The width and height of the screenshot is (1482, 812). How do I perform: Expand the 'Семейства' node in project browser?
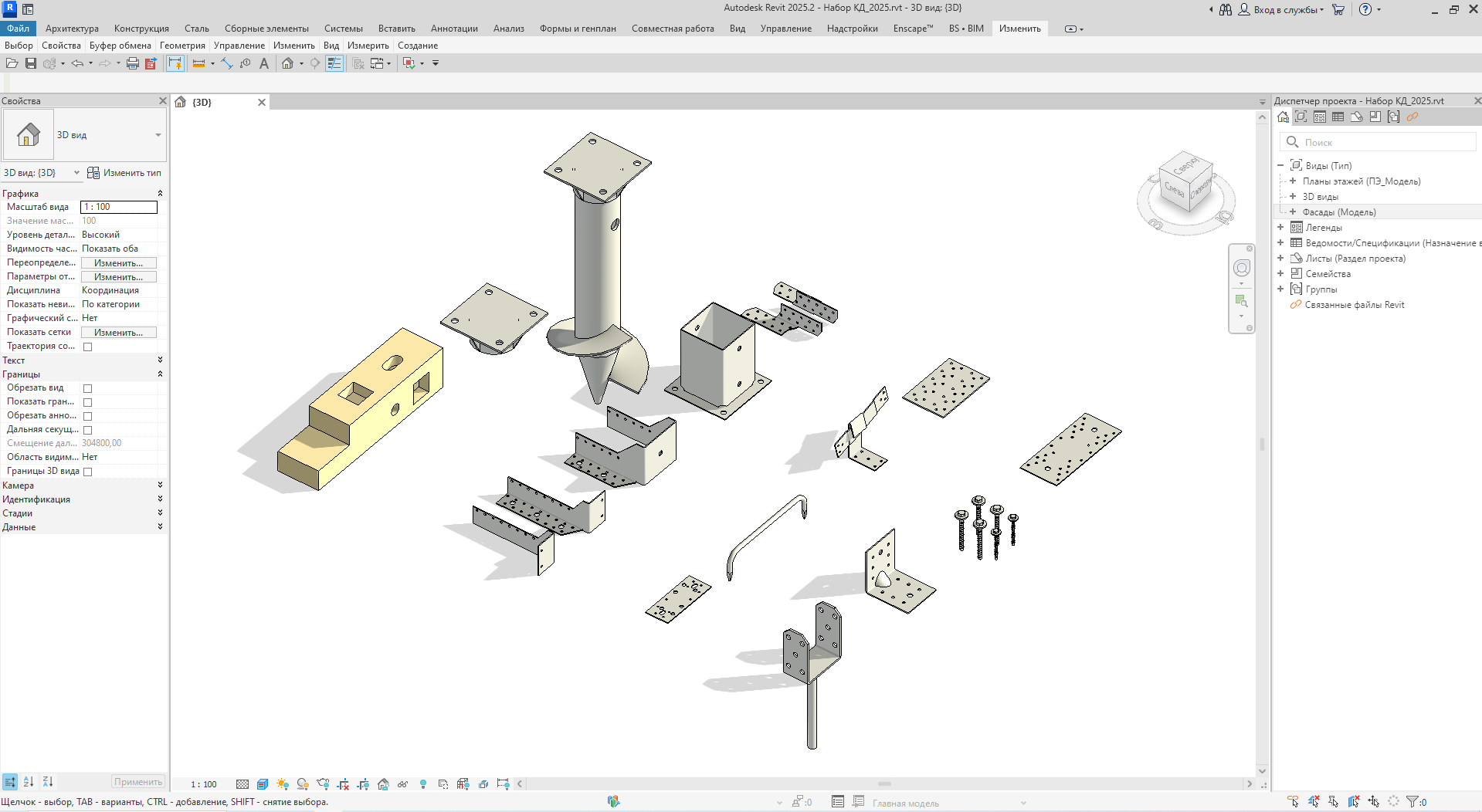pos(1280,274)
